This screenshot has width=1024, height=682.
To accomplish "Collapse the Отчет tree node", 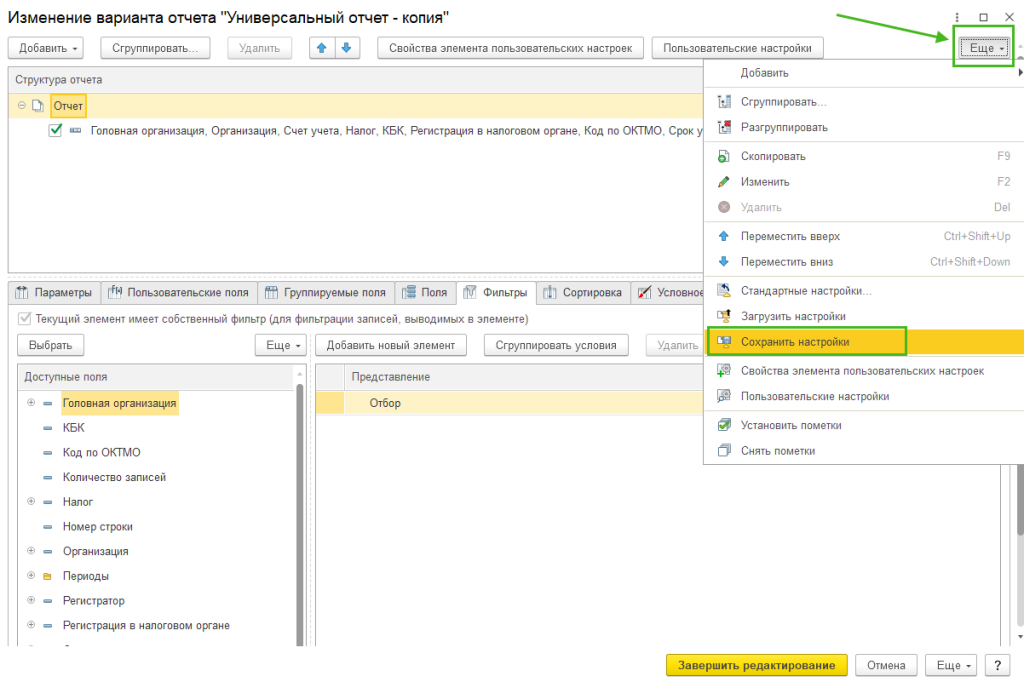I will [x=22, y=105].
